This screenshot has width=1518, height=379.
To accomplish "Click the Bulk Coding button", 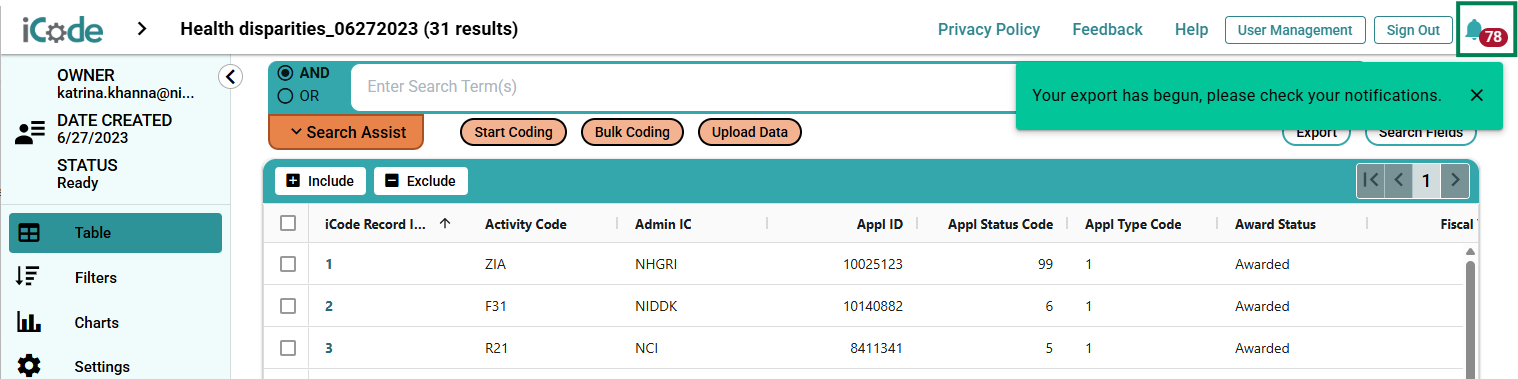I will (x=632, y=132).
